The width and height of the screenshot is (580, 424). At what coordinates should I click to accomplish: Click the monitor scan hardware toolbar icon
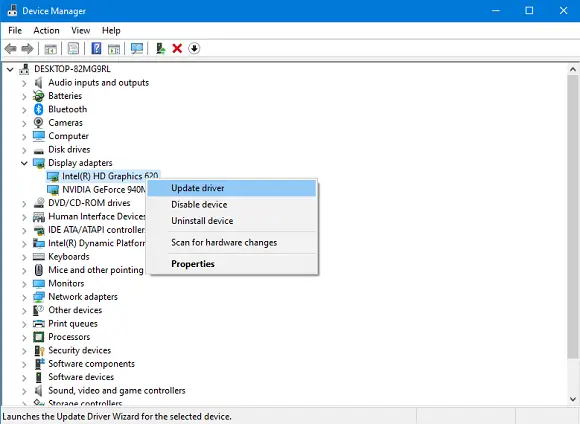pos(137,48)
